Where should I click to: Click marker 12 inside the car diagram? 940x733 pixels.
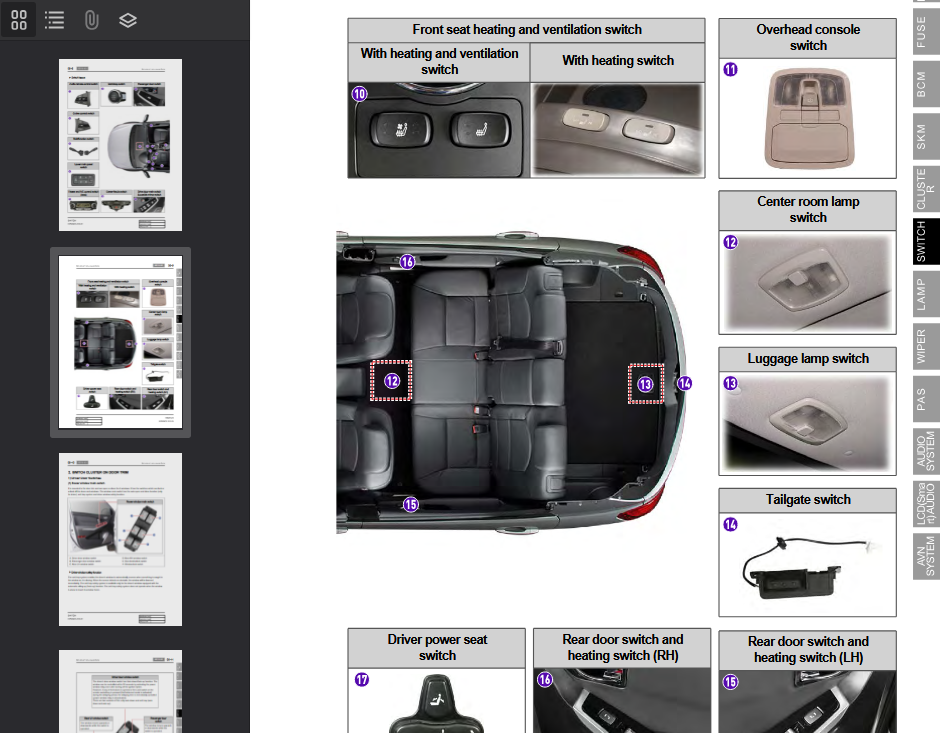391,381
